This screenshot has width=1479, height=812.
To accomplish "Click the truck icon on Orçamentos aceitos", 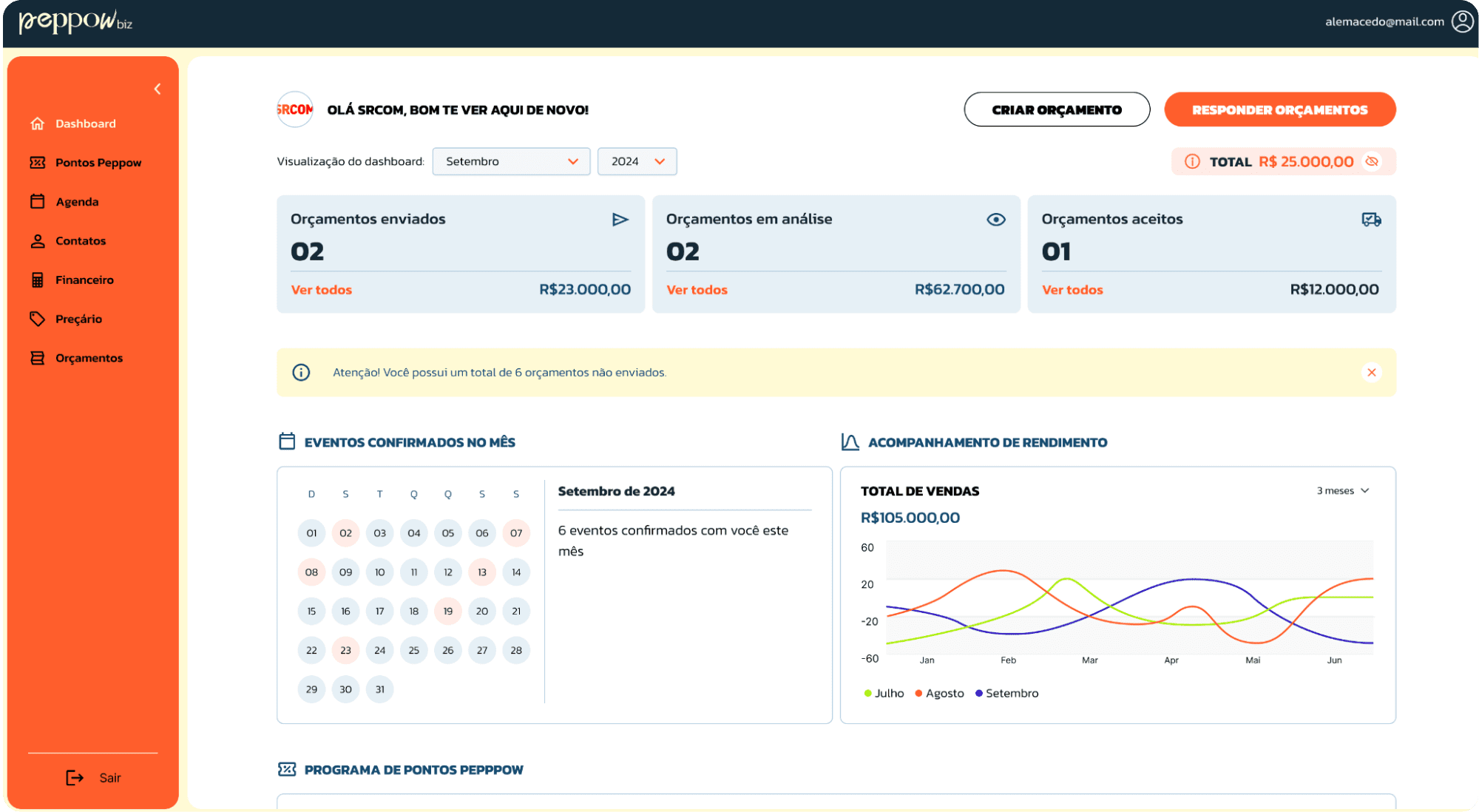I will tap(1371, 220).
